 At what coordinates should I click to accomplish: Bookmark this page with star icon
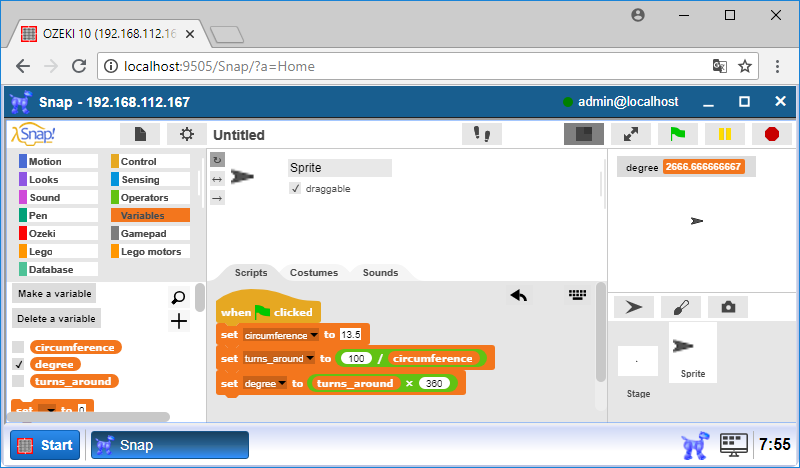pyautogui.click(x=745, y=66)
